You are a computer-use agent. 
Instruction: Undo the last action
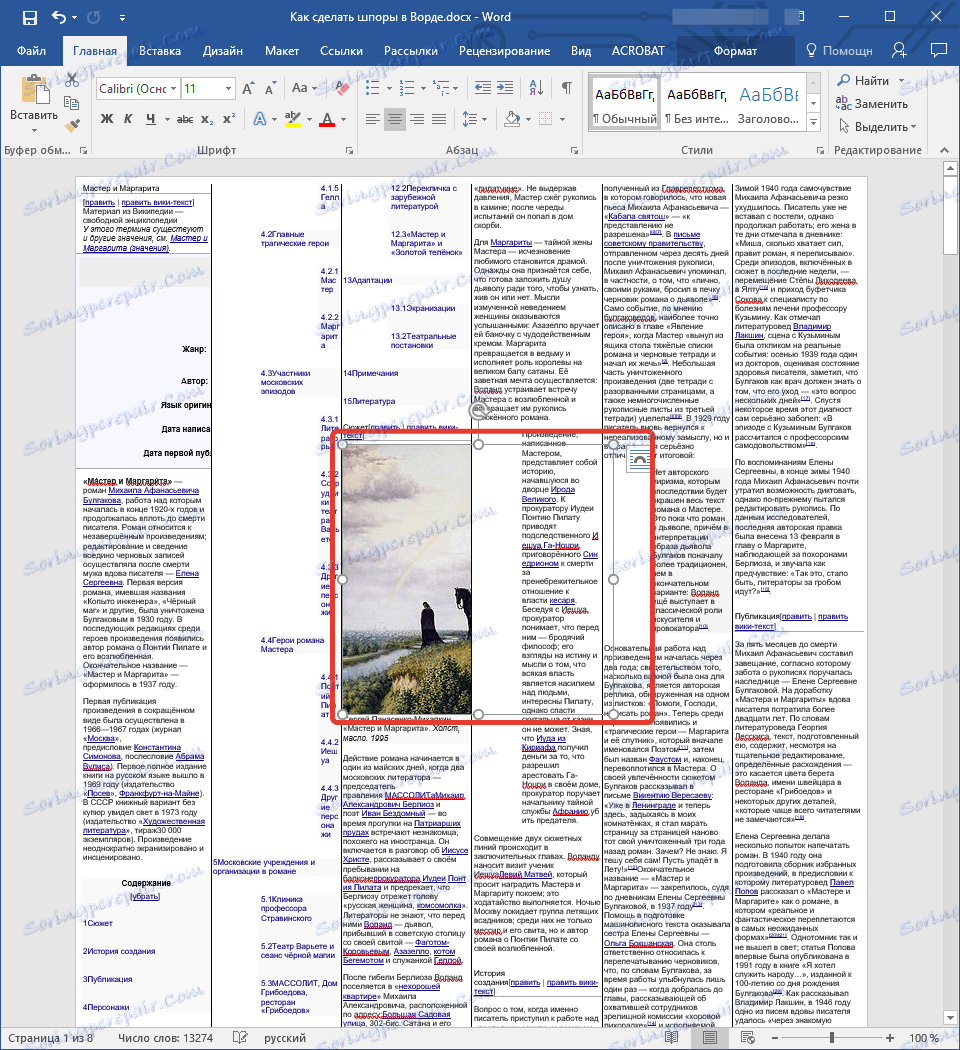(60, 17)
